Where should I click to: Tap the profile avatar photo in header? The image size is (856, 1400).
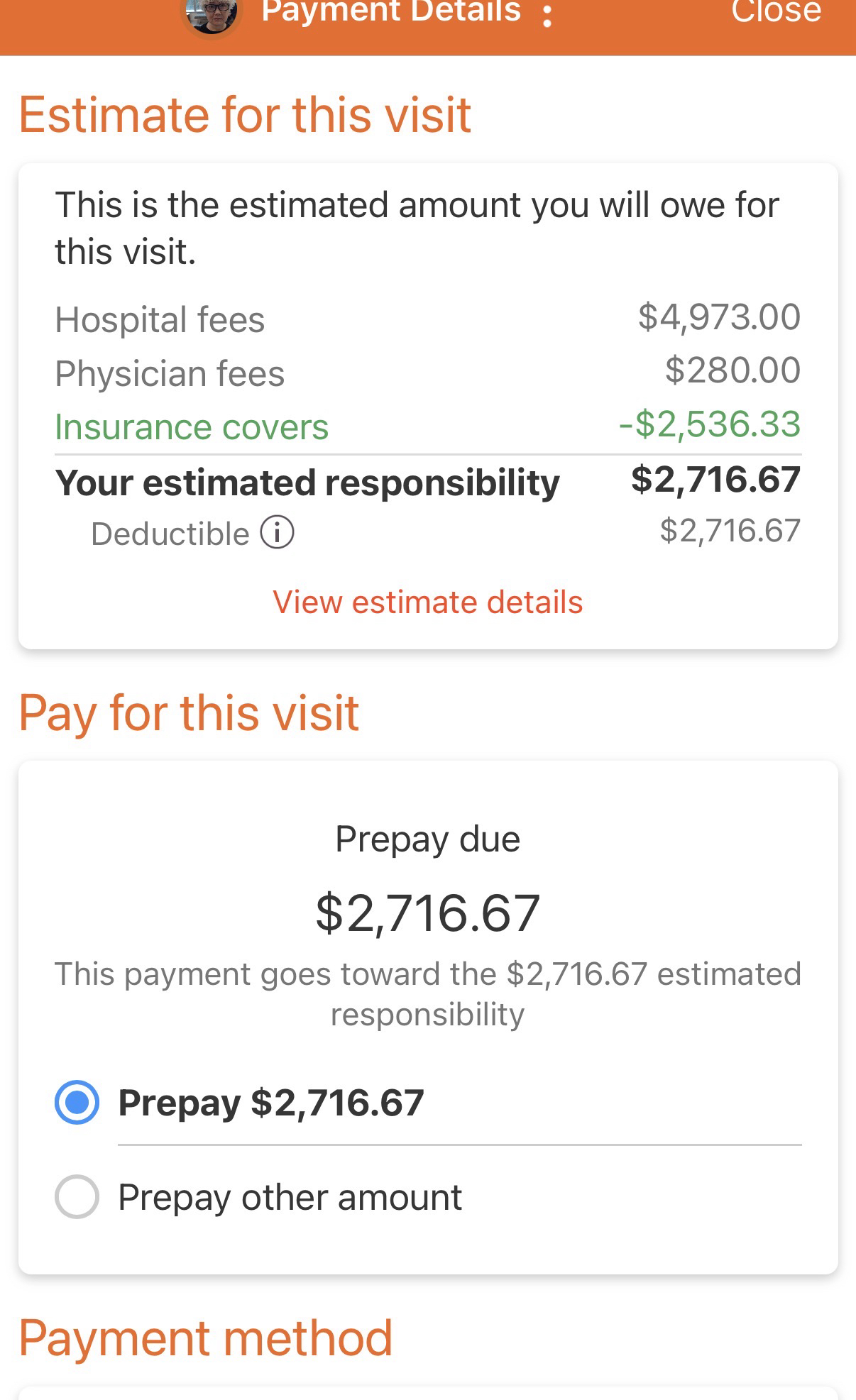[211, 16]
